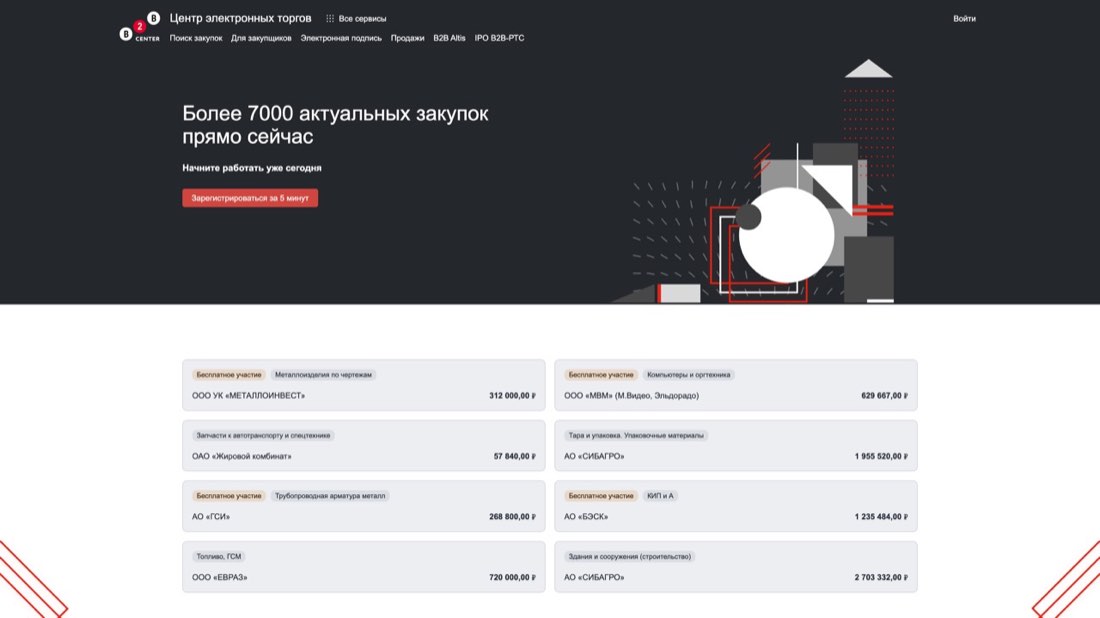The height and width of the screenshot is (618, 1100).
Task: Go to Электронная подпись
Action: (x=341, y=39)
